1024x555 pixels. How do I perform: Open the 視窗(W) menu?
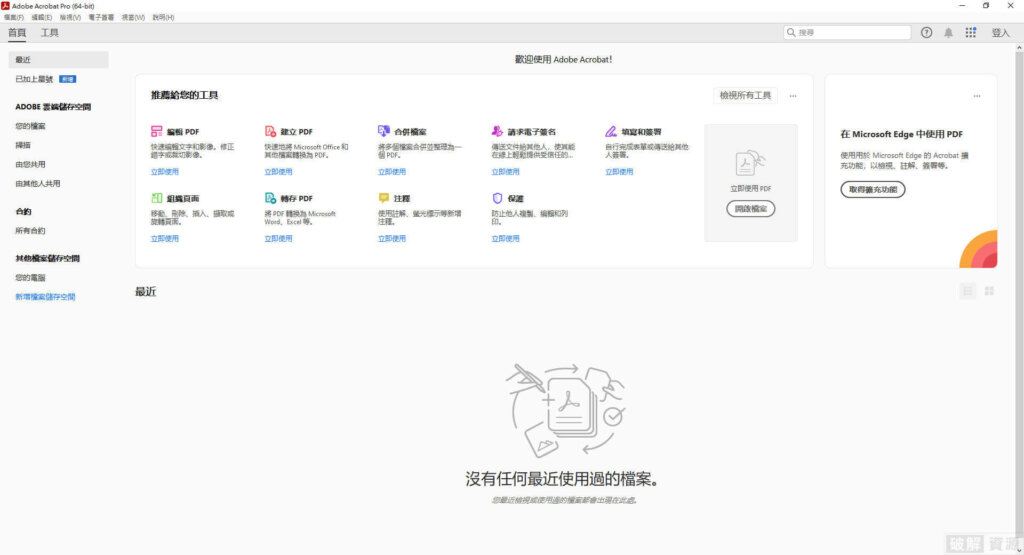133,18
